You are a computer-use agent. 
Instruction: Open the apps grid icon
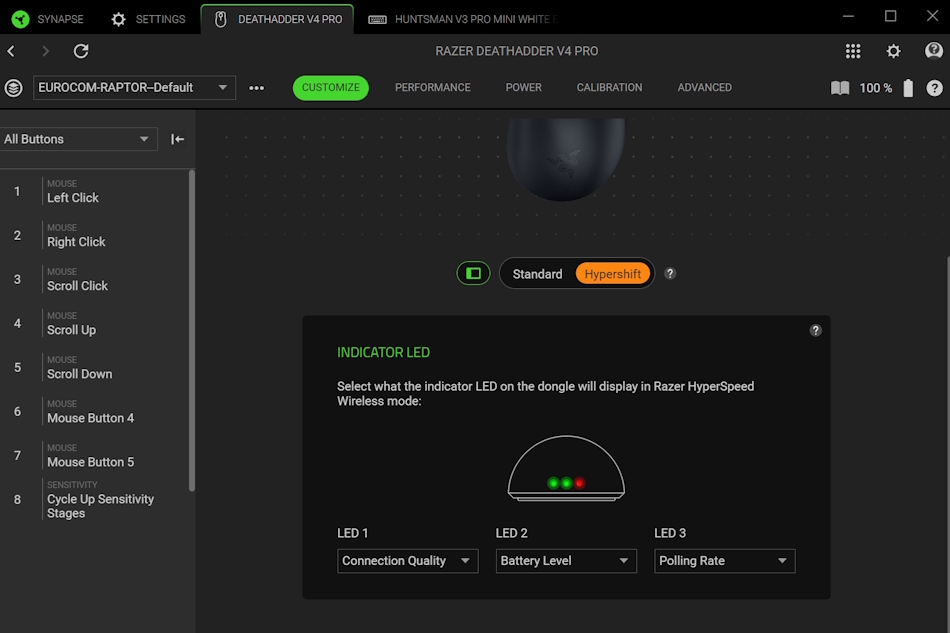tap(853, 51)
